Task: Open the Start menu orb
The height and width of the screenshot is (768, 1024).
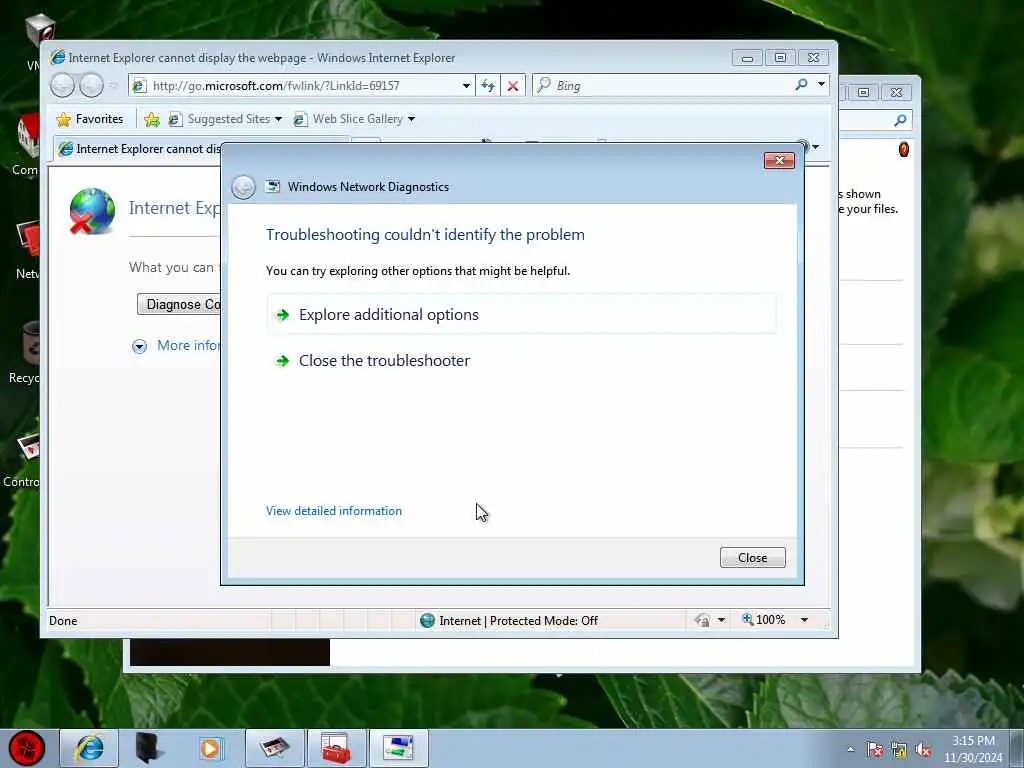Action: tap(27, 748)
